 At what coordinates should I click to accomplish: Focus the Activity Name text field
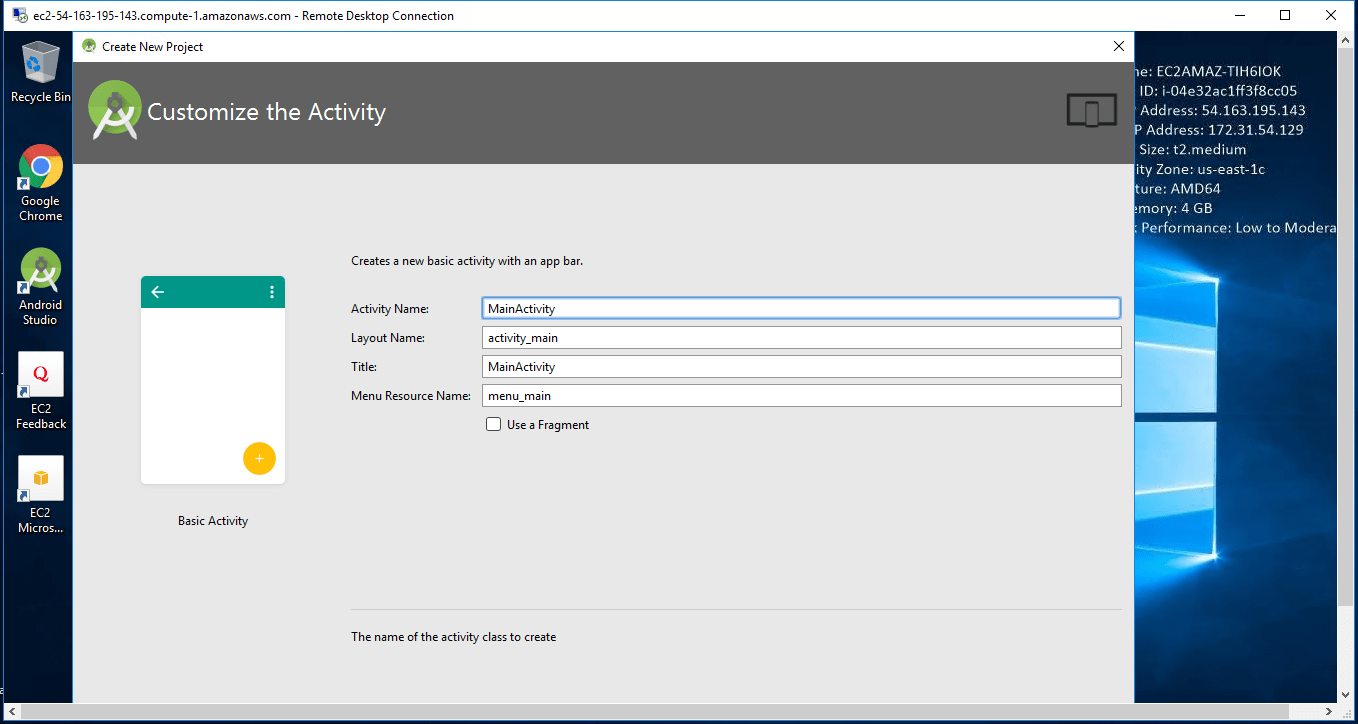(800, 309)
